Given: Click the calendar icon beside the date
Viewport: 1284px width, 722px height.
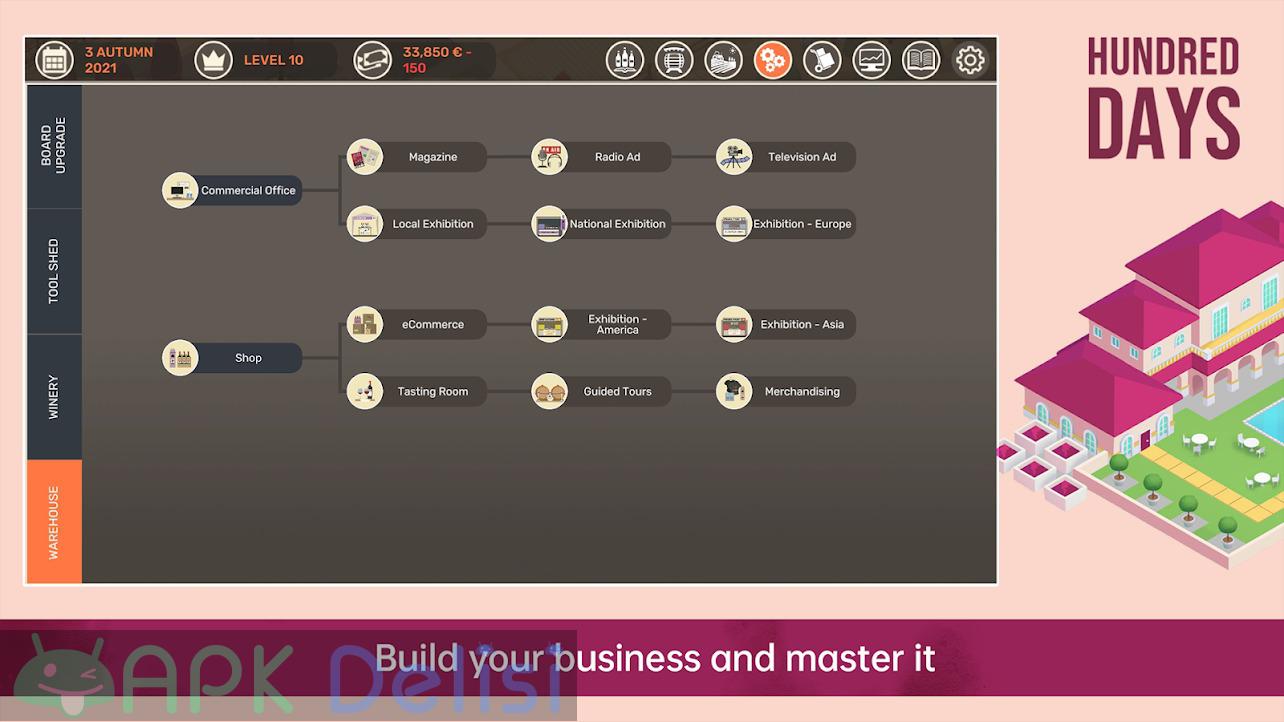Looking at the screenshot, I should pos(55,60).
